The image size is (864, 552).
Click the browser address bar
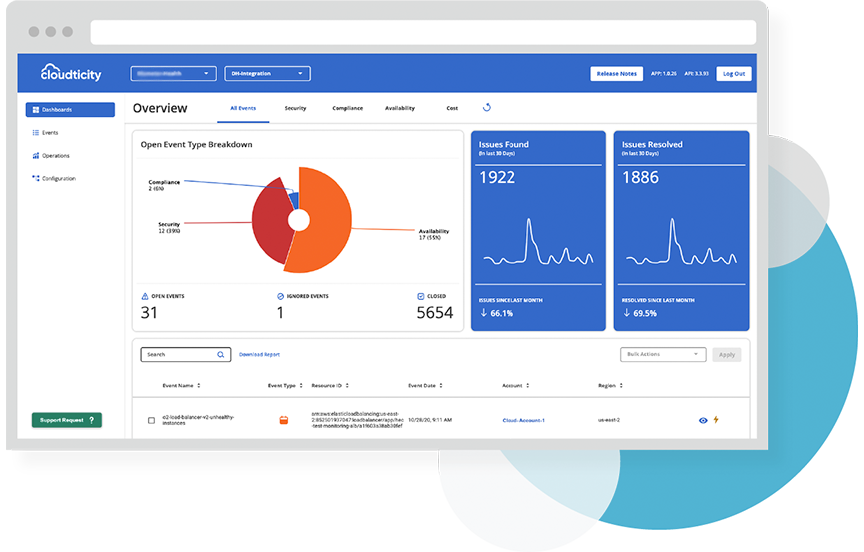coord(423,33)
